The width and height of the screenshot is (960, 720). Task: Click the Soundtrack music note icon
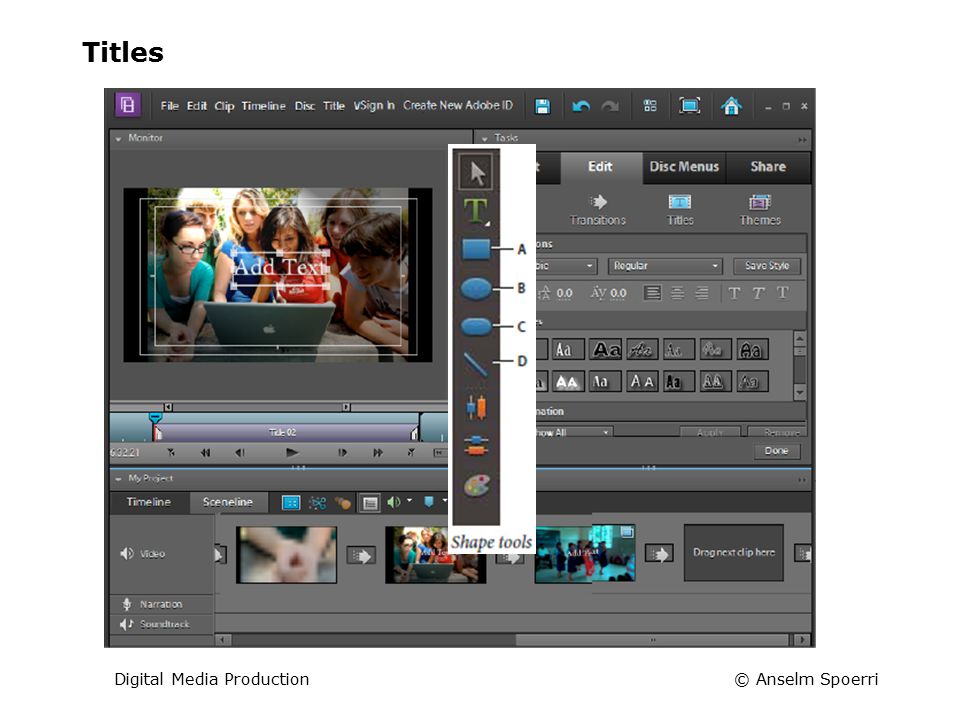126,624
